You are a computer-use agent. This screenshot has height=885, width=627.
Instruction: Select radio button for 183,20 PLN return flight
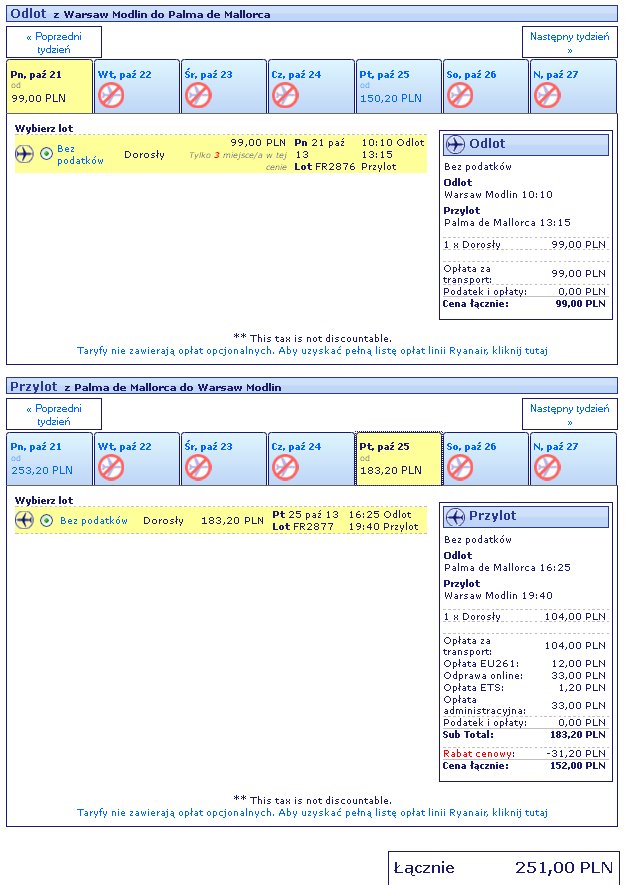point(47,520)
